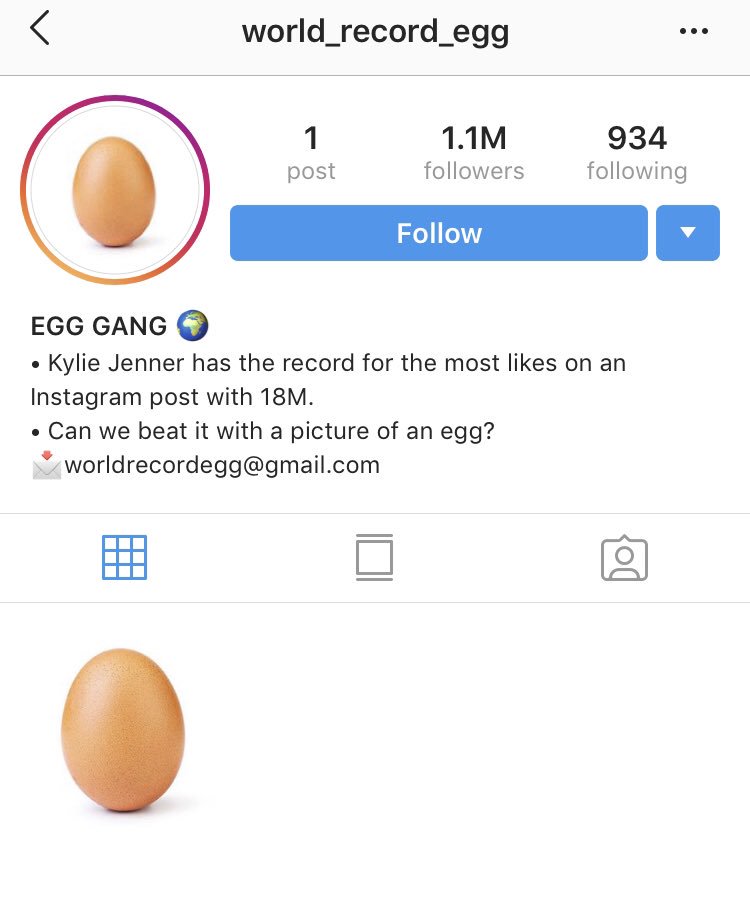Image resolution: width=750 pixels, height=922 pixels.
Task: Go back using the back arrow
Action: pos(40,28)
